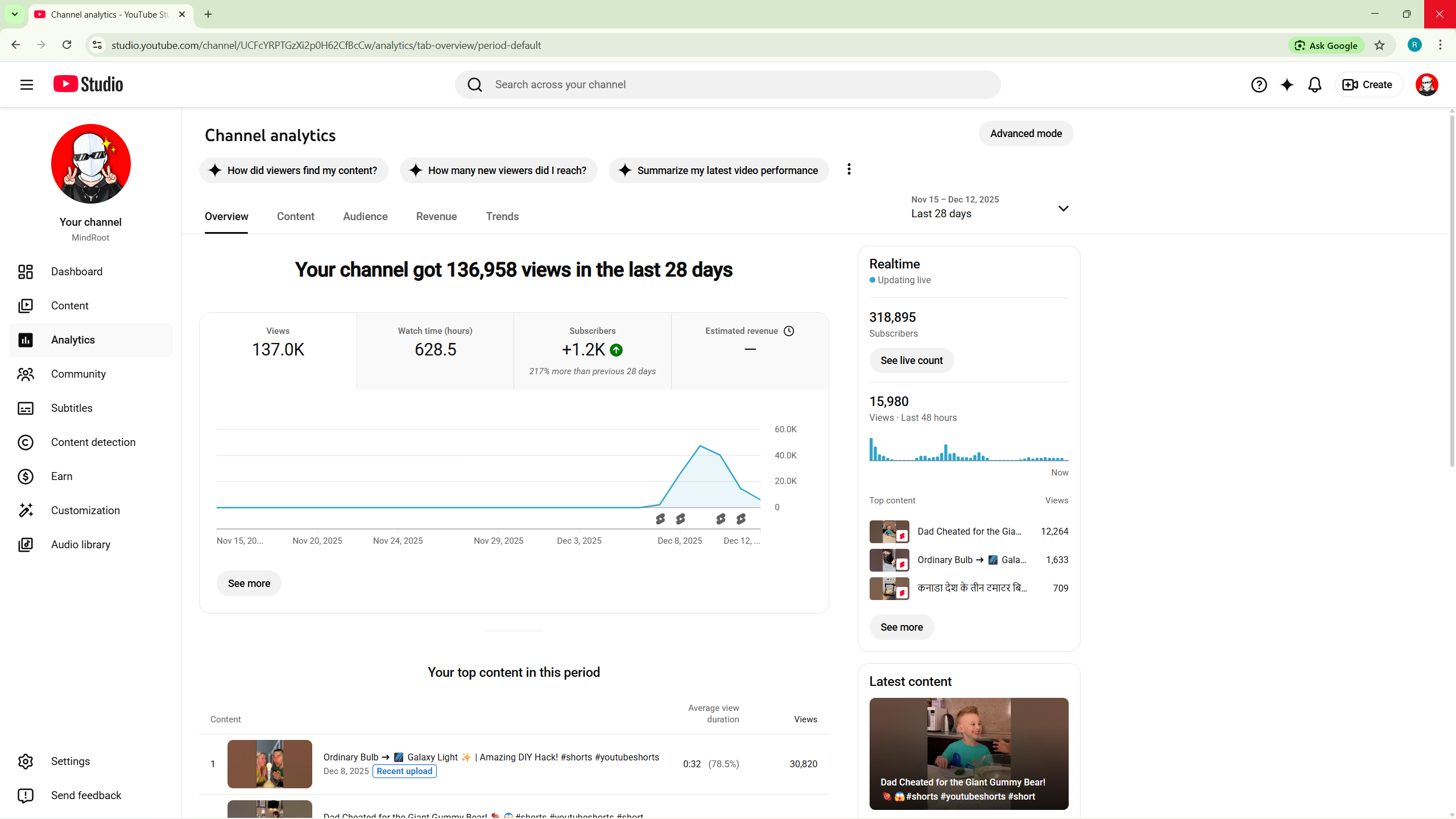Open the notifications bell
This screenshot has width=1456, height=819.
[1314, 85]
